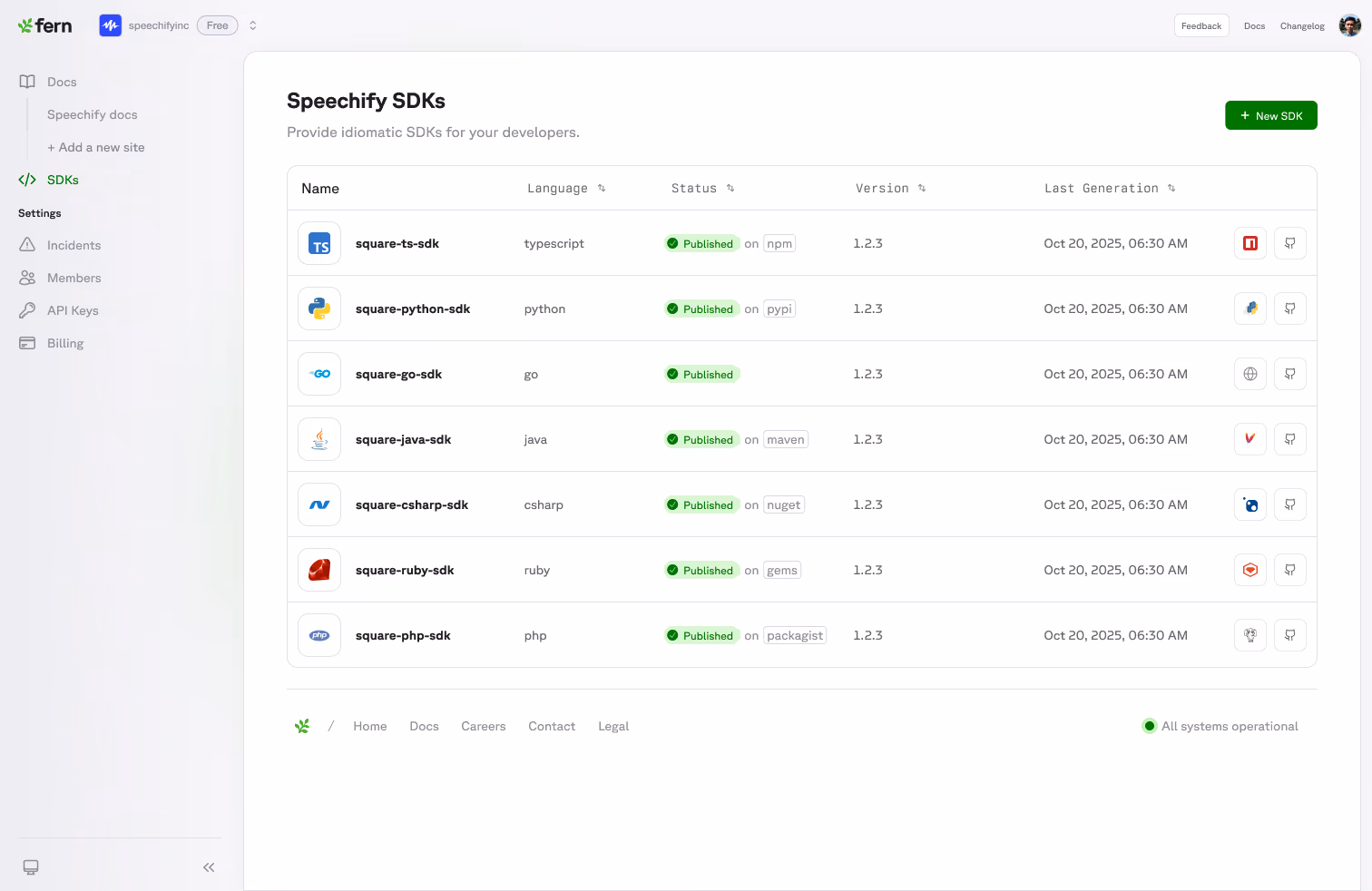Open Billing settings page
Viewport: 1372px width, 891px height.
point(65,343)
